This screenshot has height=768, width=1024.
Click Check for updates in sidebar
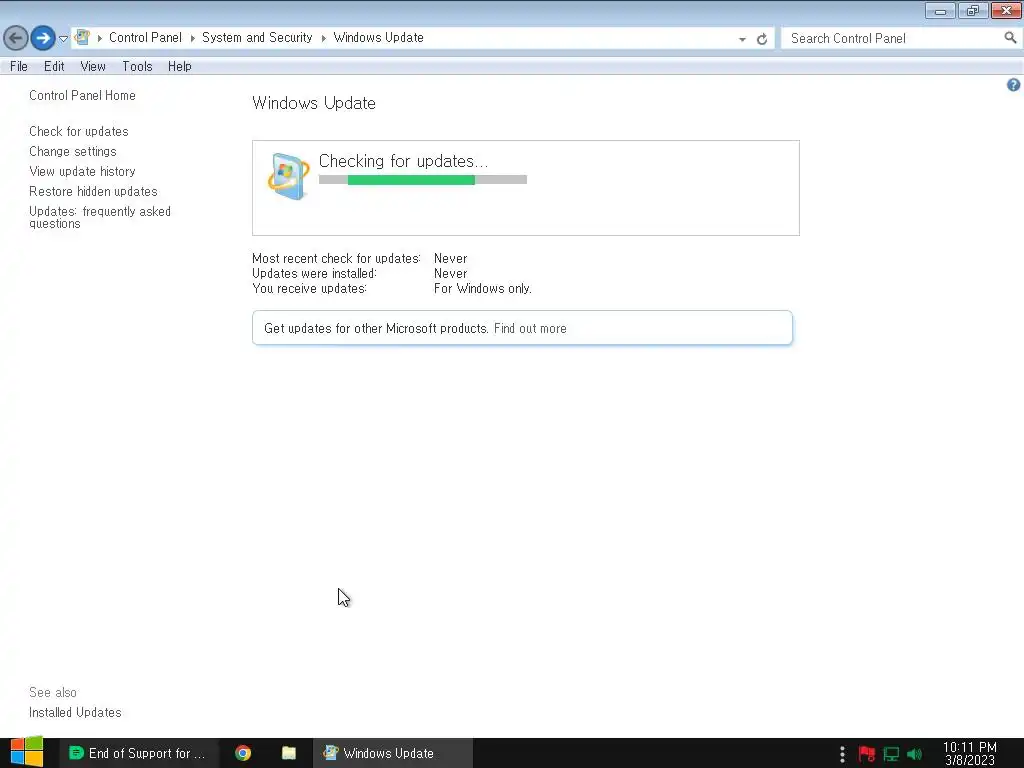pyautogui.click(x=78, y=131)
